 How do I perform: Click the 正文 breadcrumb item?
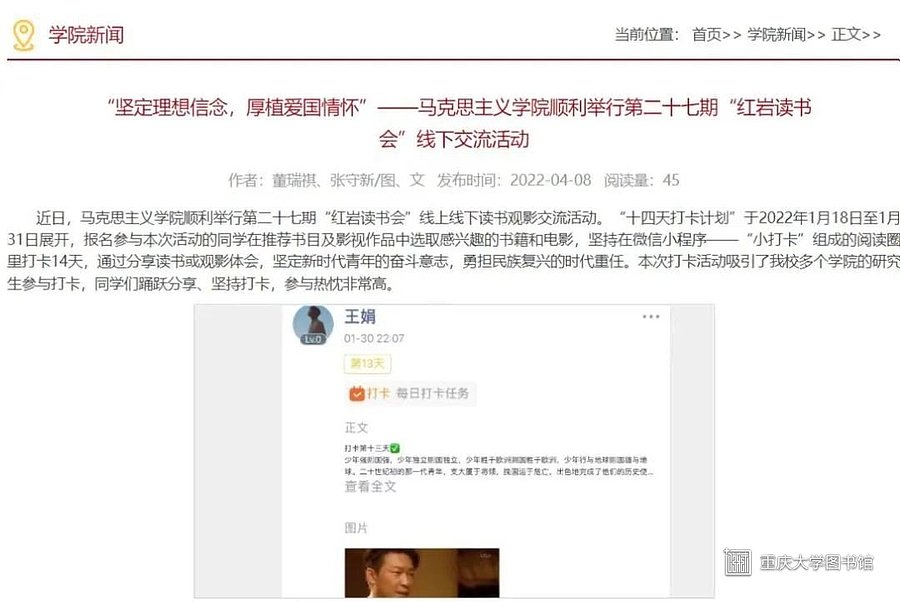pyautogui.click(x=847, y=35)
